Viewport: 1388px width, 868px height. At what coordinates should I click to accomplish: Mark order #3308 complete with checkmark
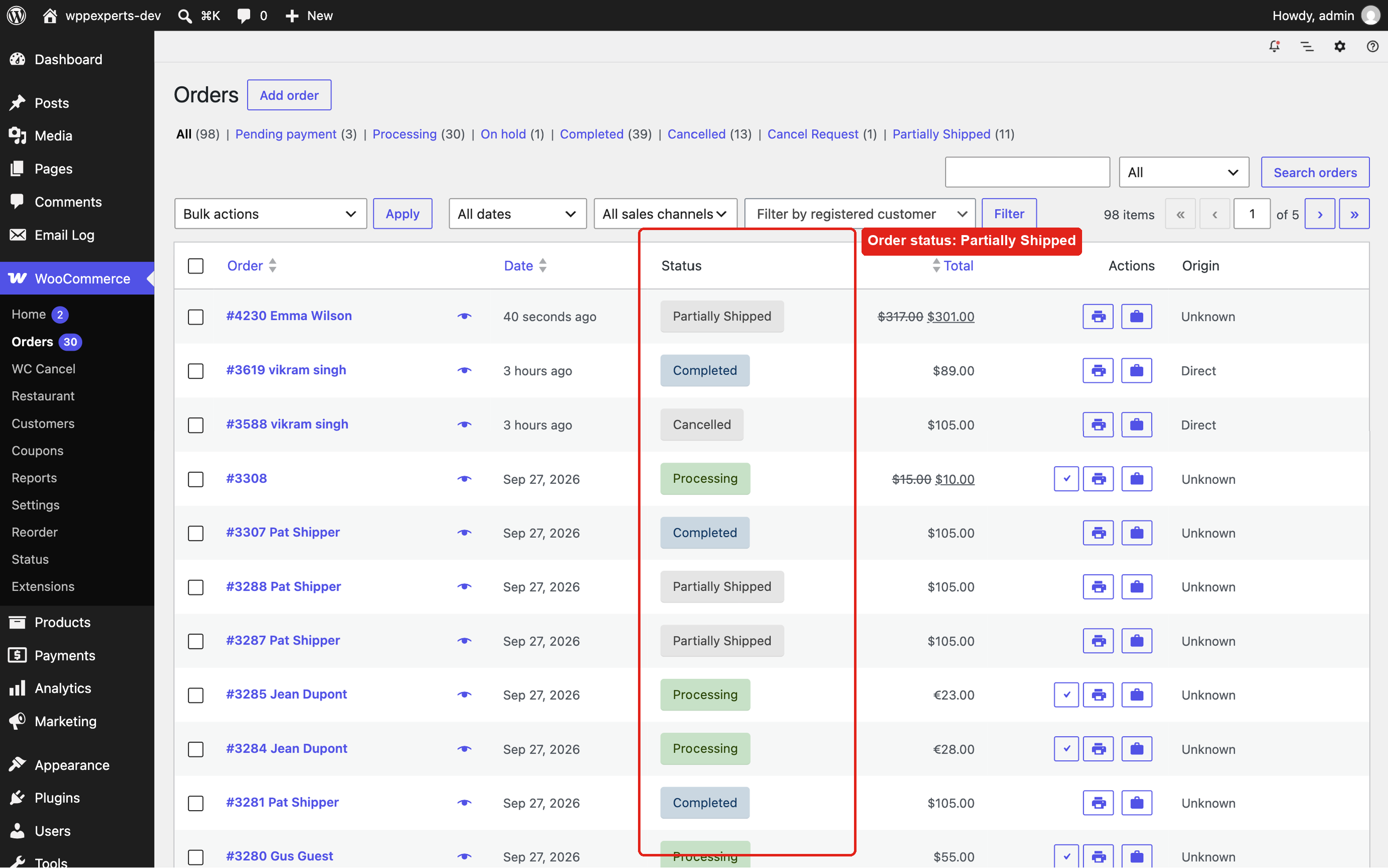(x=1066, y=479)
